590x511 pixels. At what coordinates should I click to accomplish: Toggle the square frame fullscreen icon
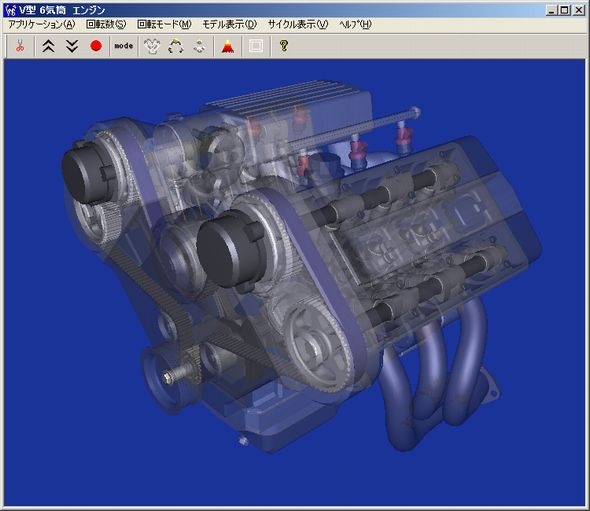click(x=256, y=46)
